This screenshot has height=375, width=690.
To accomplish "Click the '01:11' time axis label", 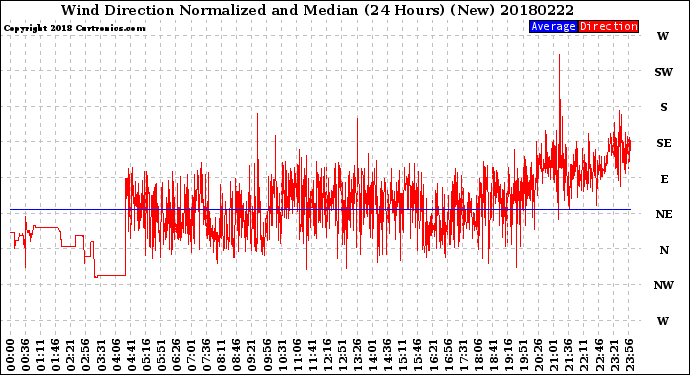I will pyautogui.click(x=41, y=355).
